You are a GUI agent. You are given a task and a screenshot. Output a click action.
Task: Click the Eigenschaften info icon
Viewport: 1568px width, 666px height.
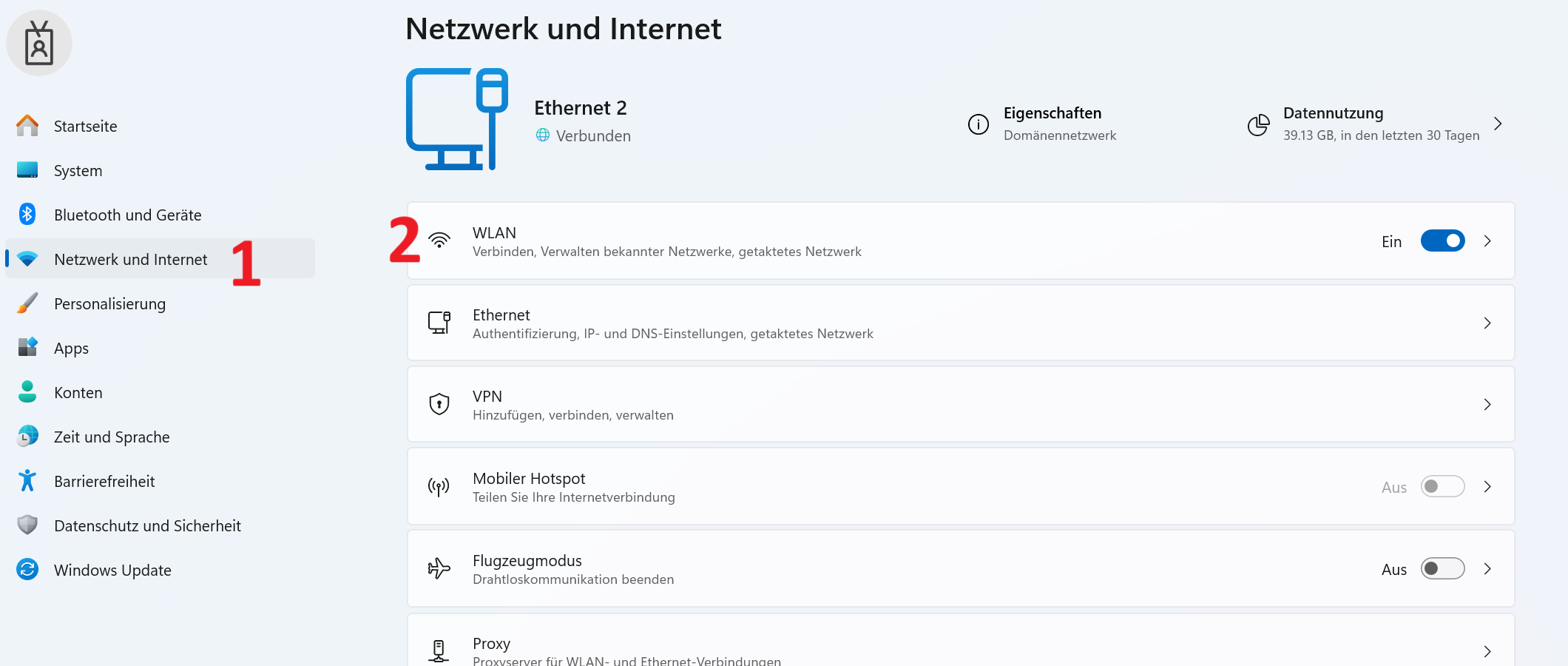(978, 124)
